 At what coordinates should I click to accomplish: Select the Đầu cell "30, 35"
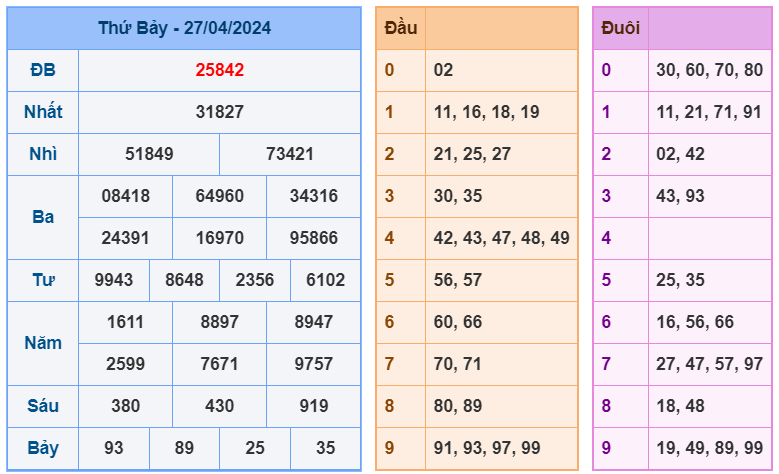458,196
